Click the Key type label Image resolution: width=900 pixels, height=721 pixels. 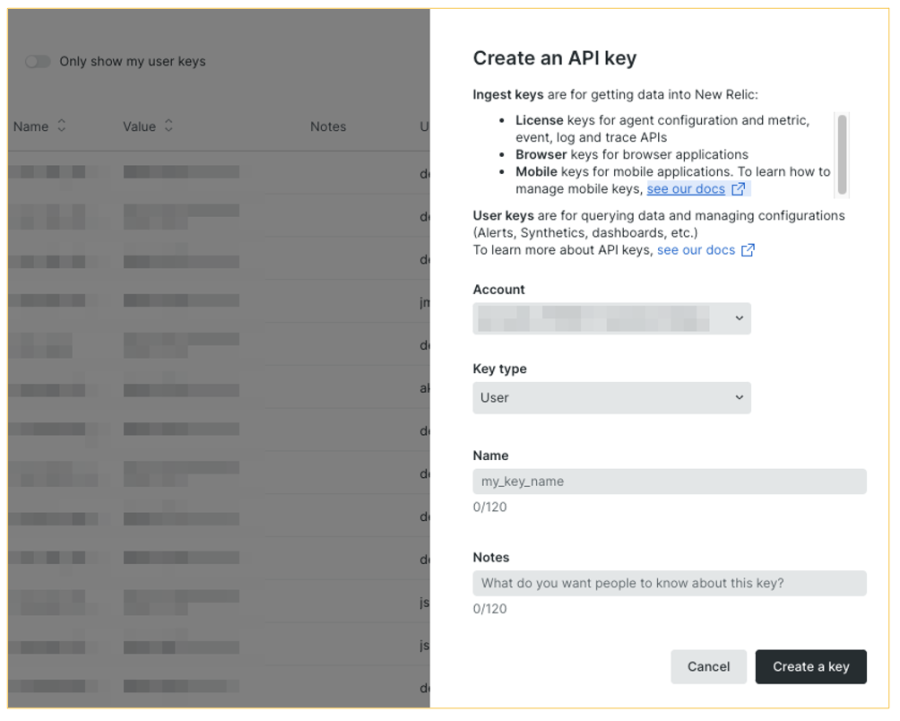pyautogui.click(x=499, y=369)
